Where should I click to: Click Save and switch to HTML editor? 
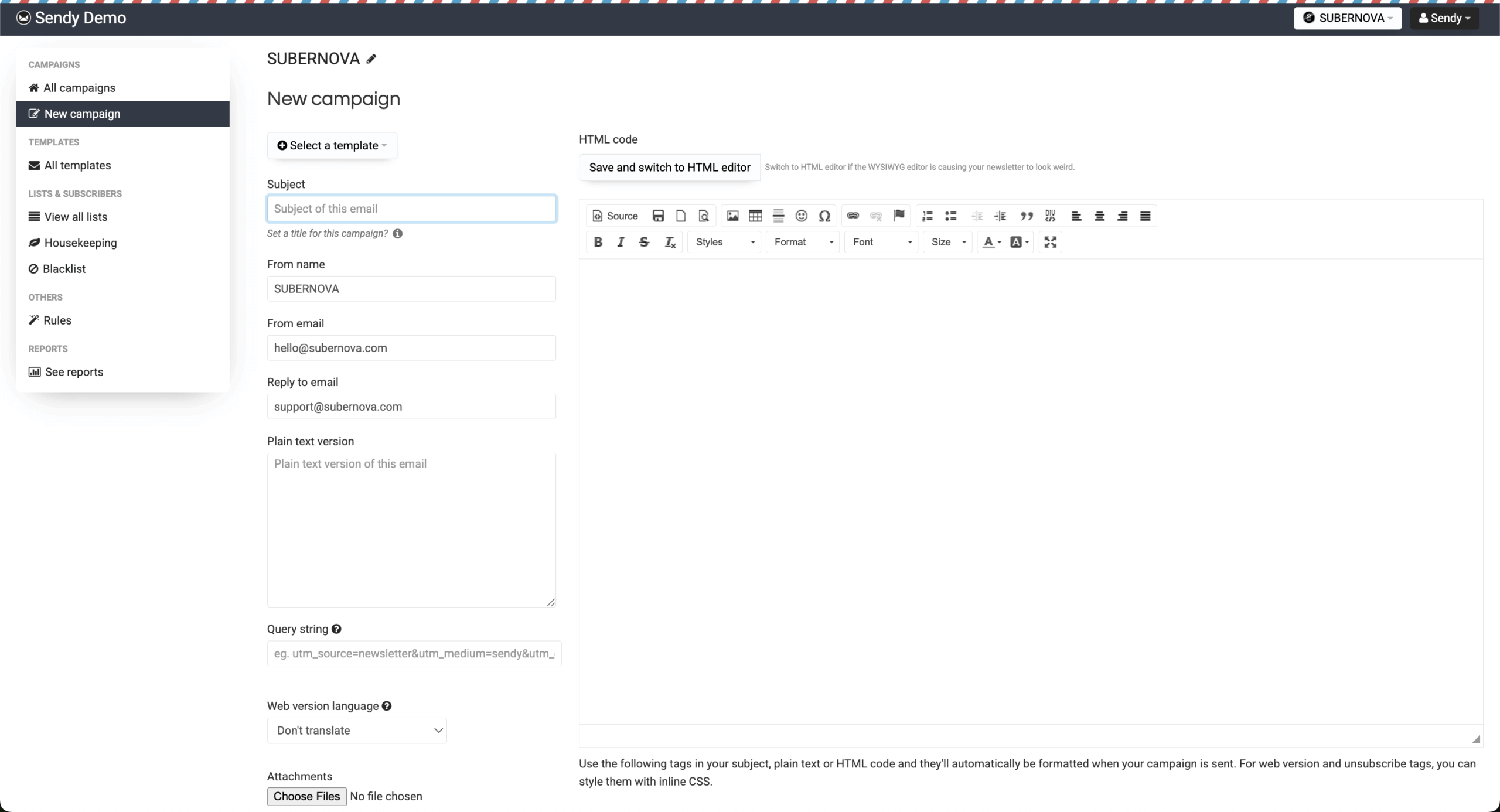pyautogui.click(x=669, y=168)
